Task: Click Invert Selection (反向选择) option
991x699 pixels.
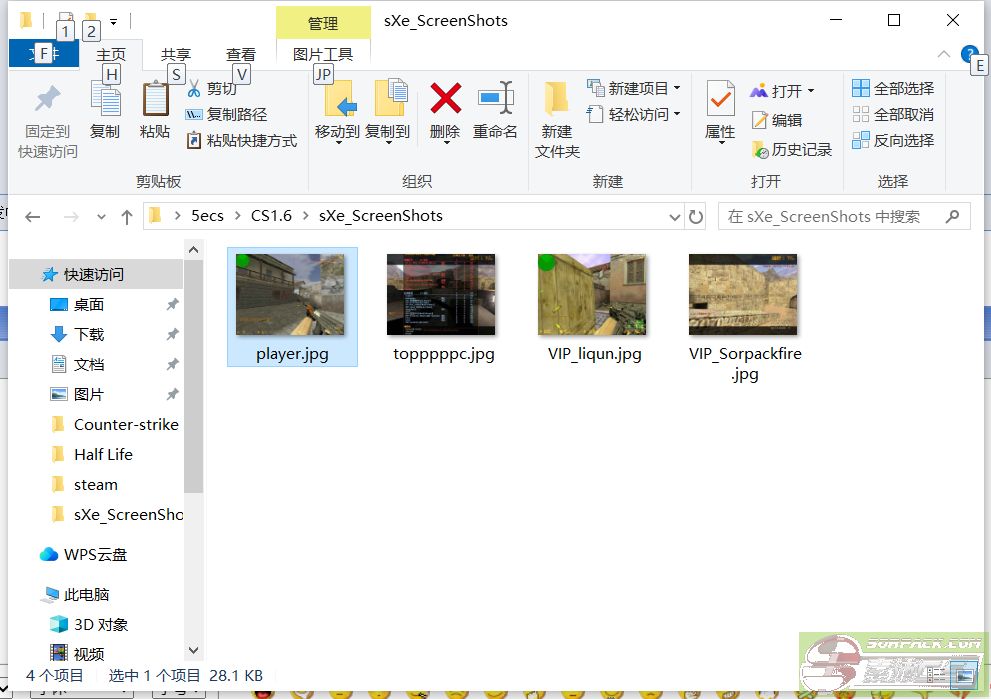Action: (x=893, y=140)
